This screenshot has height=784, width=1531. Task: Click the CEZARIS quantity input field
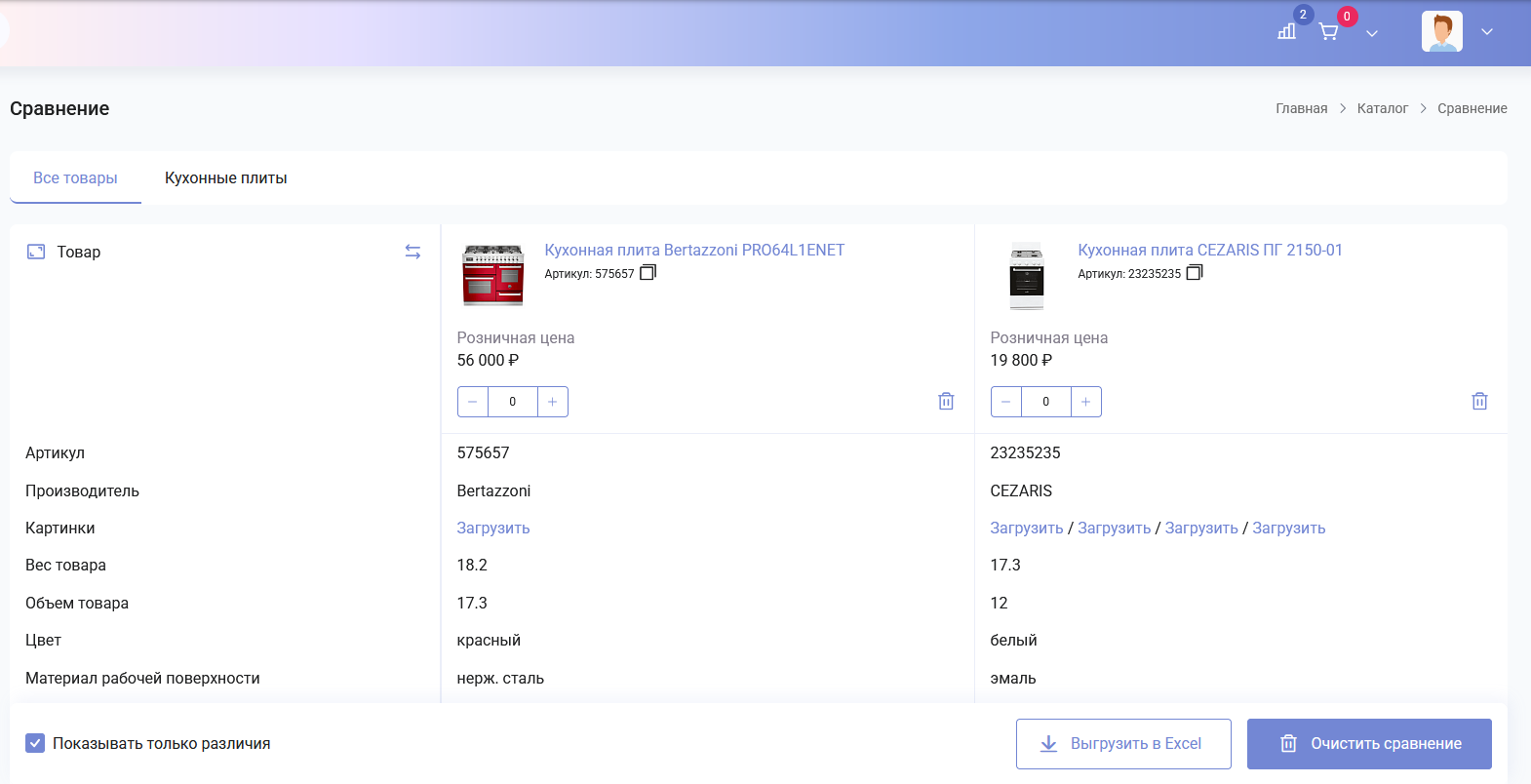[1046, 402]
